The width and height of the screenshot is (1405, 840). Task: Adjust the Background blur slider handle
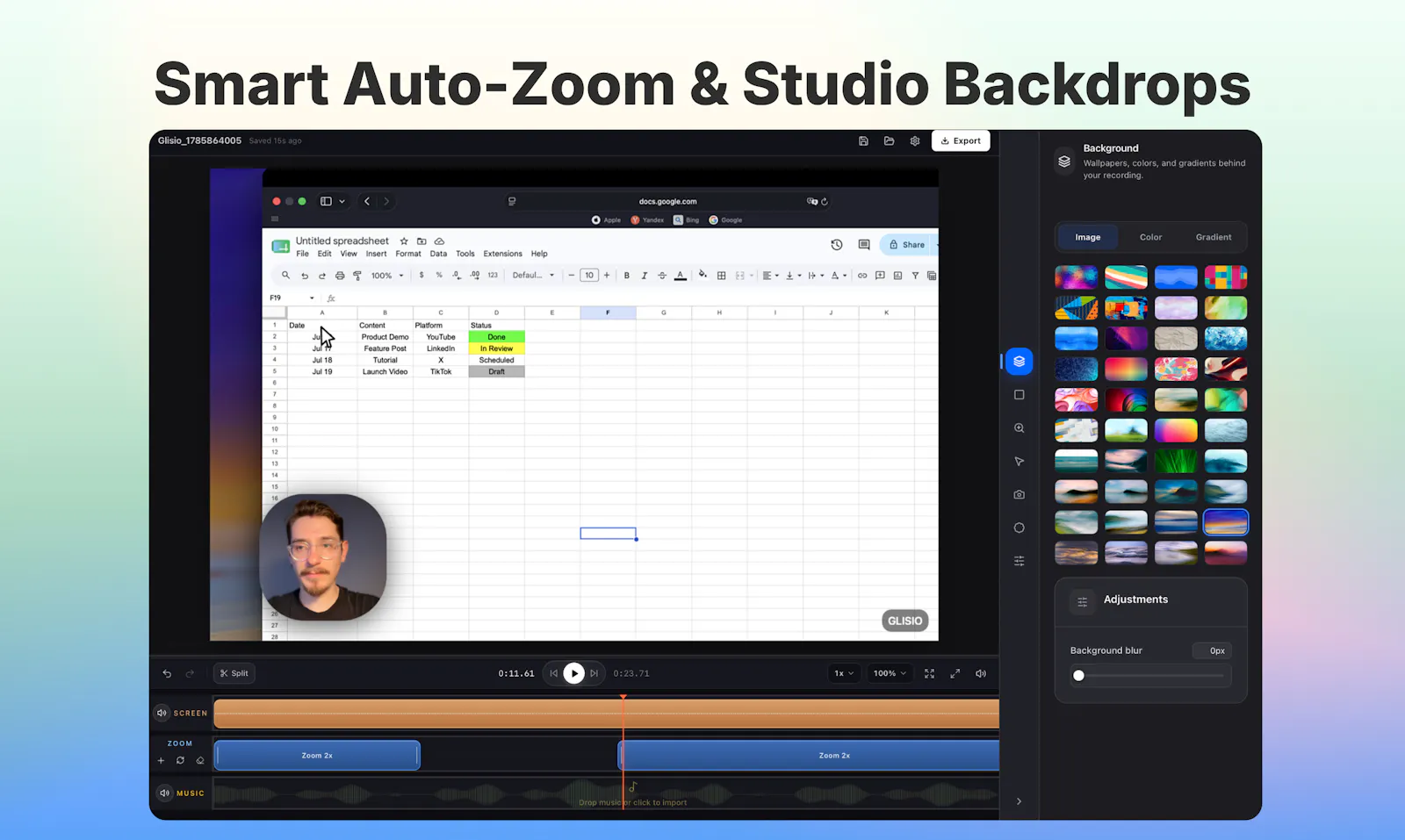pyautogui.click(x=1078, y=675)
